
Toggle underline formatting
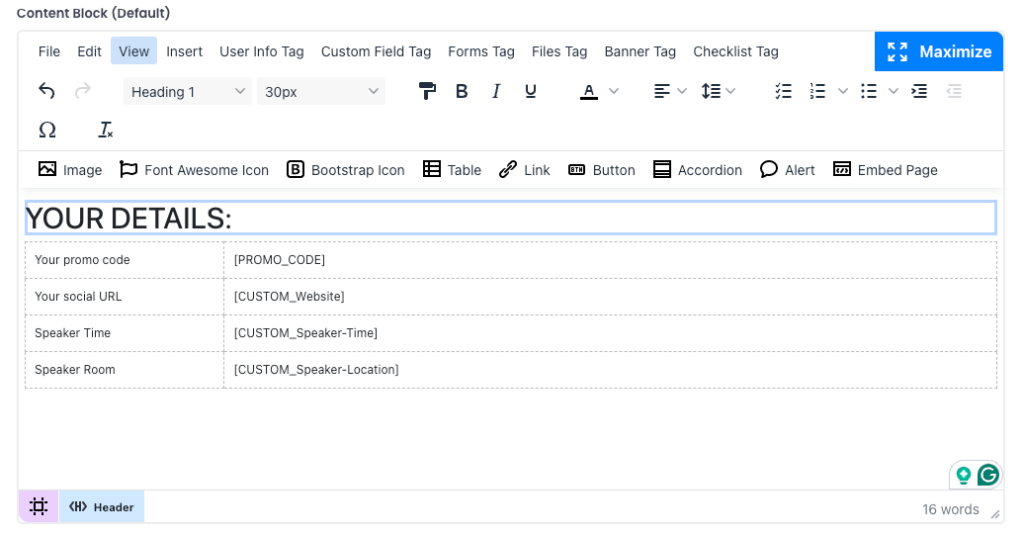click(x=530, y=91)
